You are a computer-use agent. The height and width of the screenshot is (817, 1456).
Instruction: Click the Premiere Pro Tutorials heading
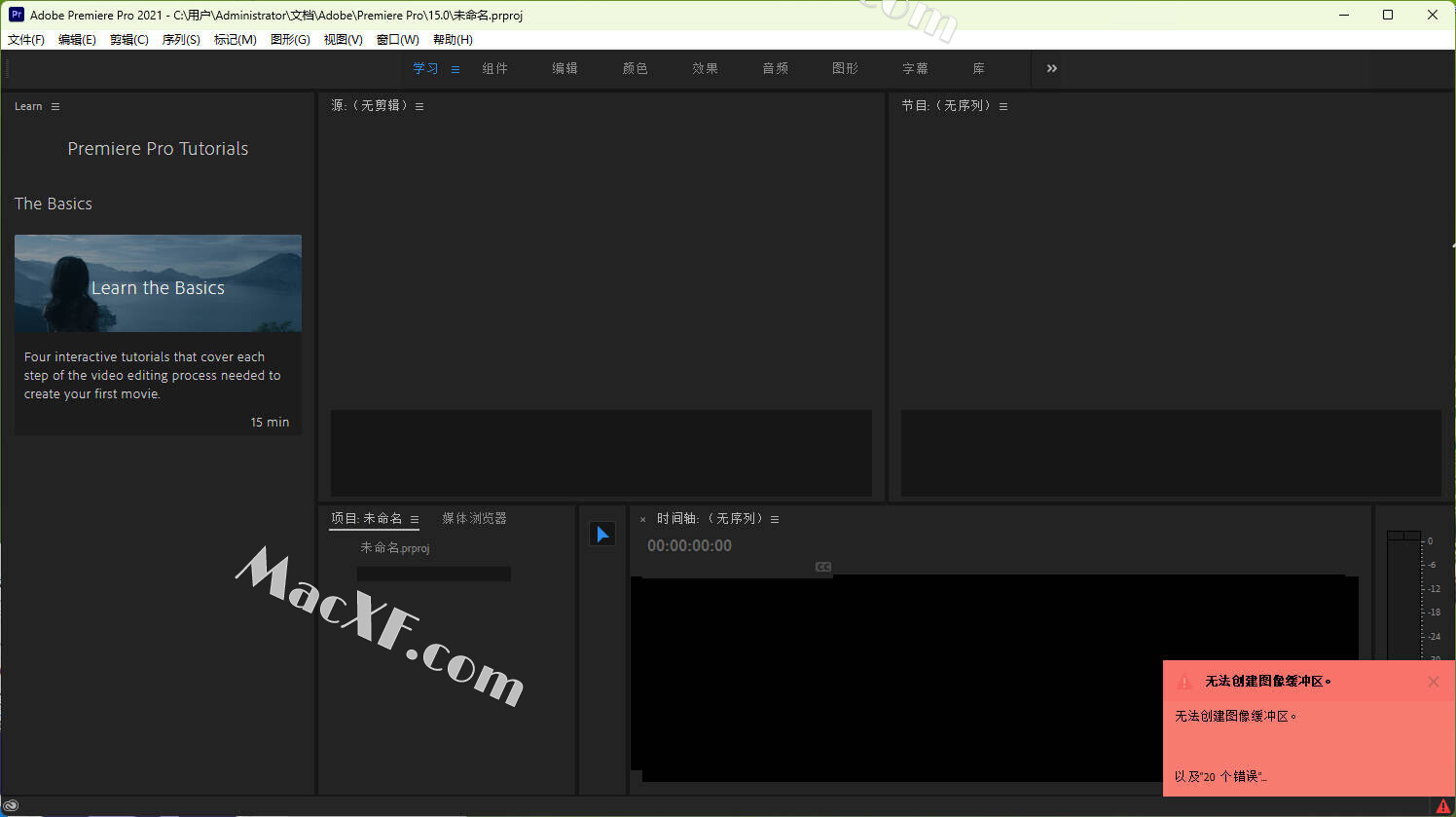point(158,149)
